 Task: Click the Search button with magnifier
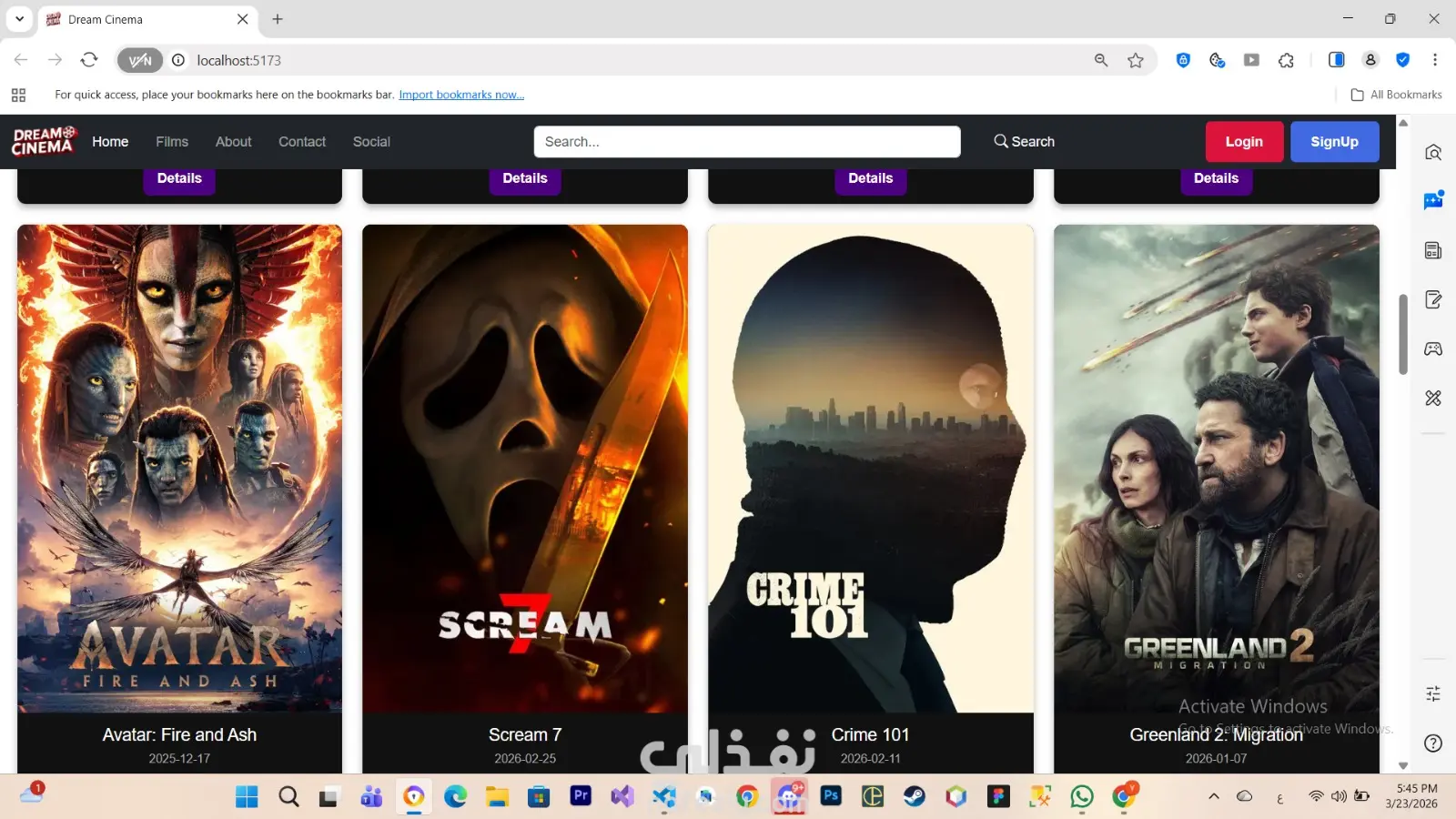pyautogui.click(x=1025, y=142)
